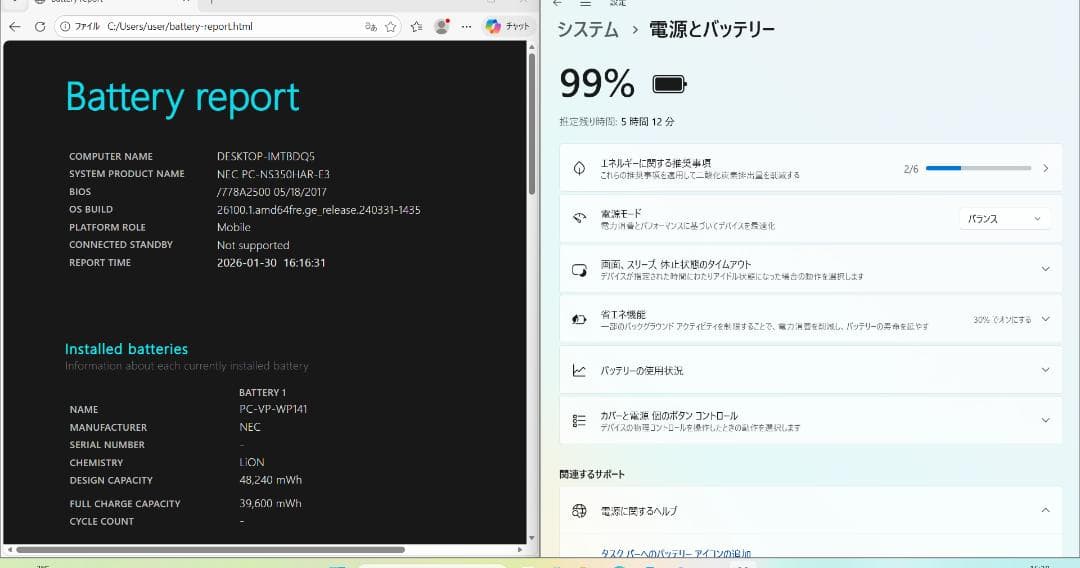Open the Edge profile avatar
Image resolution: width=1080 pixels, height=568 pixels.
point(441,26)
